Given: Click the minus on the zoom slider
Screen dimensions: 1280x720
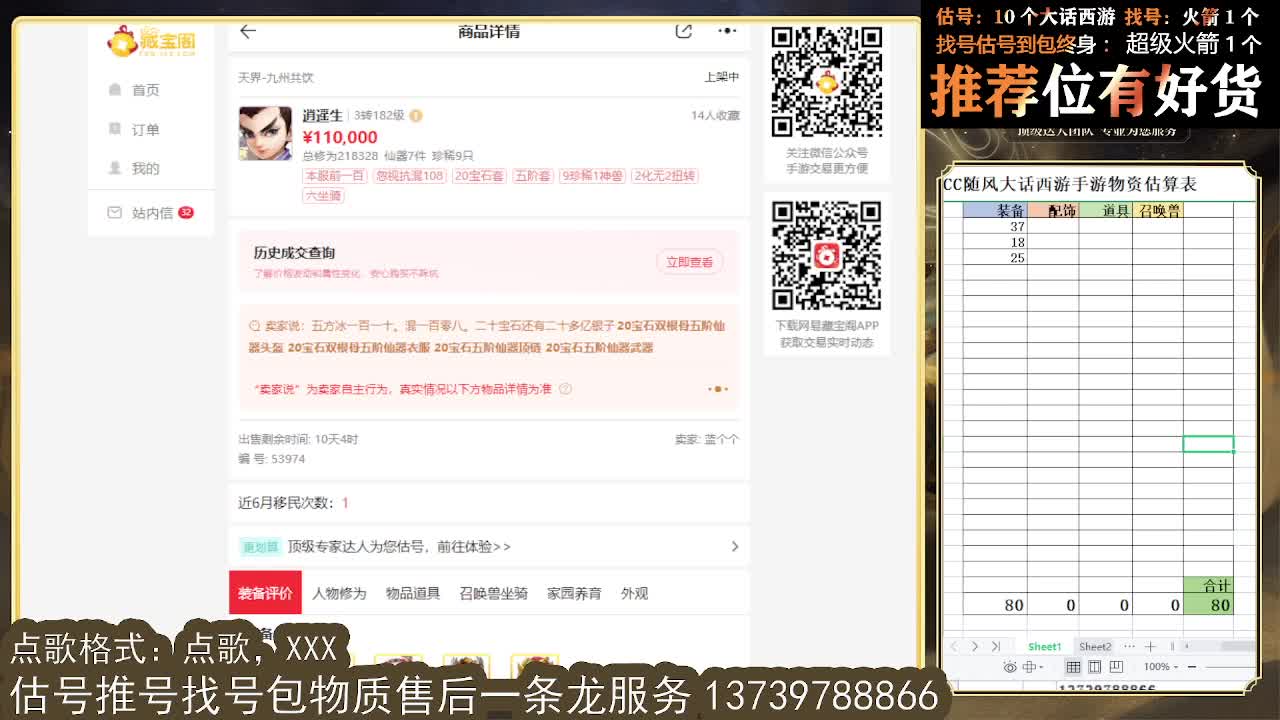Looking at the screenshot, I should (x=1192, y=666).
